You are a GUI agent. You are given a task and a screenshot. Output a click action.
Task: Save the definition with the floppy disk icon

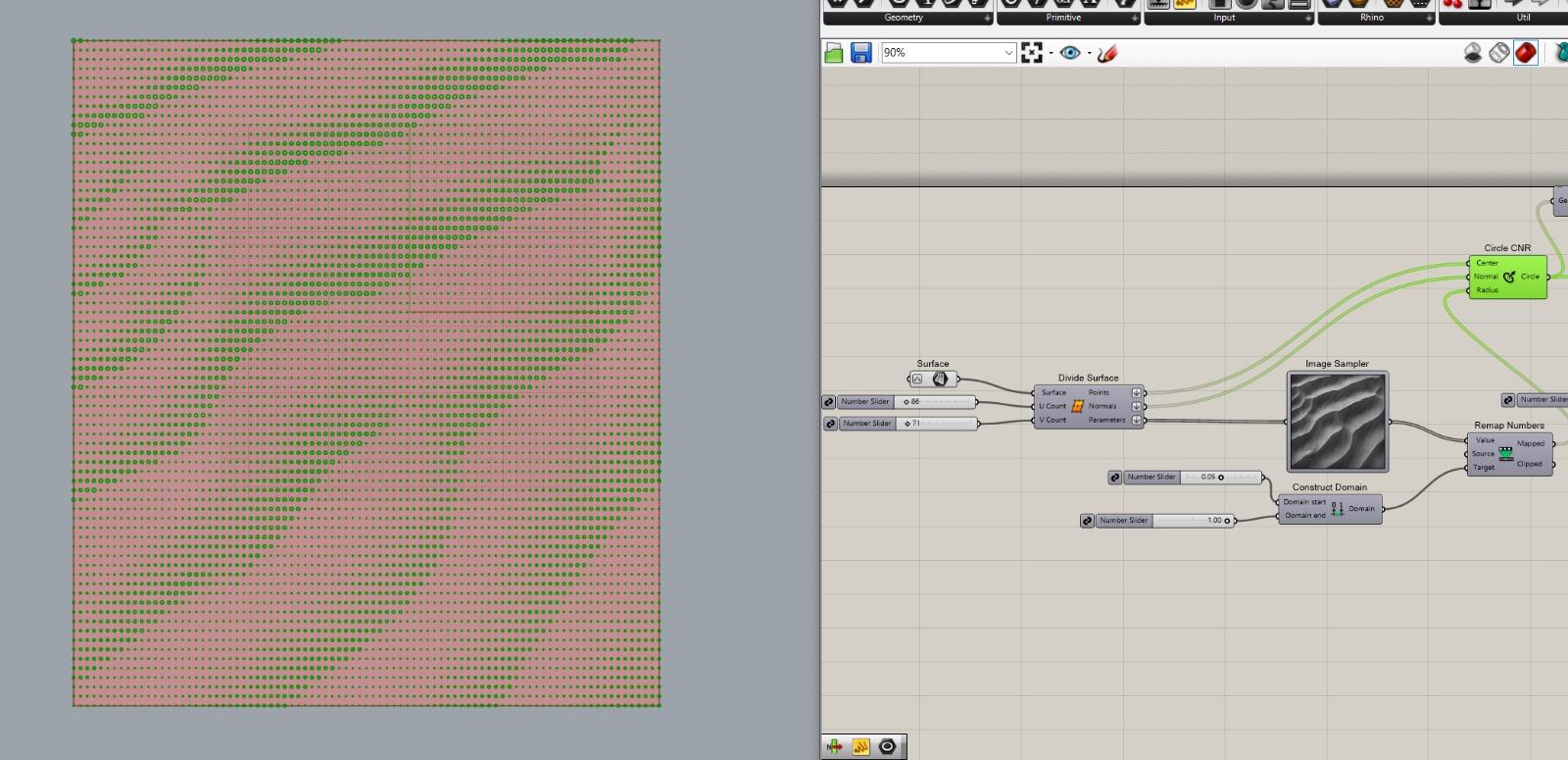pos(861,53)
